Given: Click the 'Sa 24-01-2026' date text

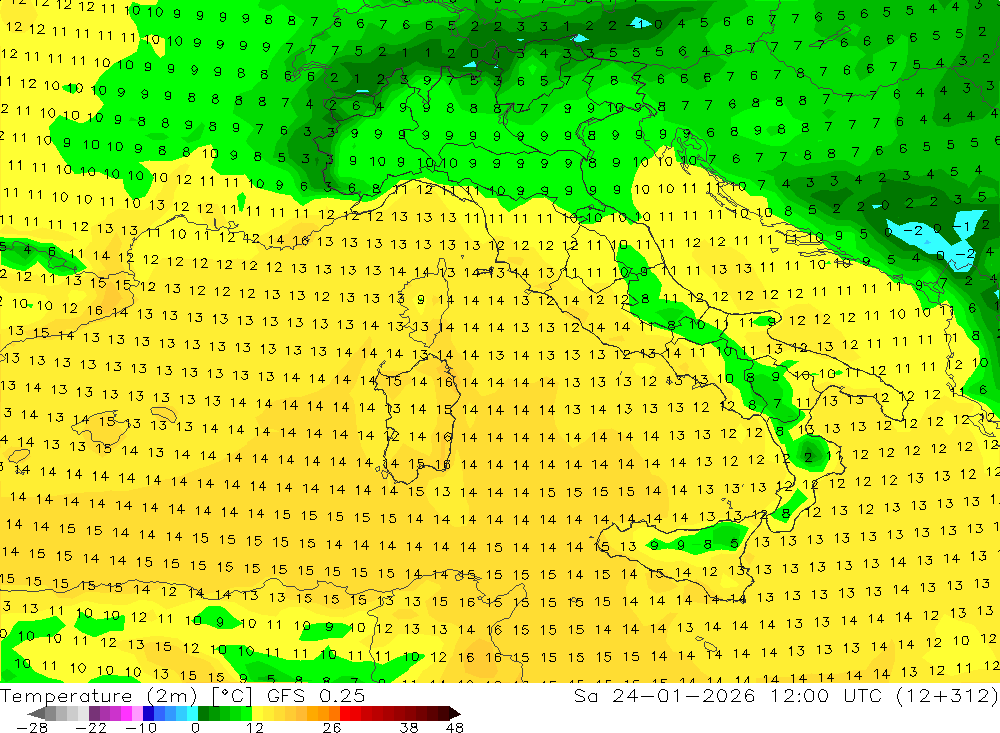Looking at the screenshot, I should (665, 695).
